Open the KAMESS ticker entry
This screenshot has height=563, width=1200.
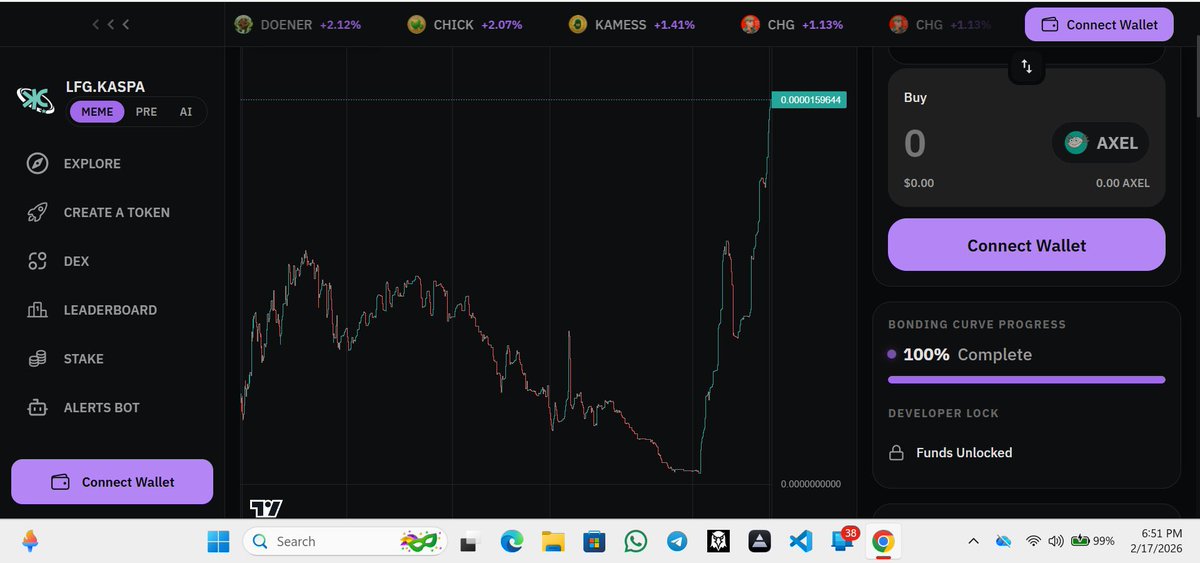click(633, 24)
